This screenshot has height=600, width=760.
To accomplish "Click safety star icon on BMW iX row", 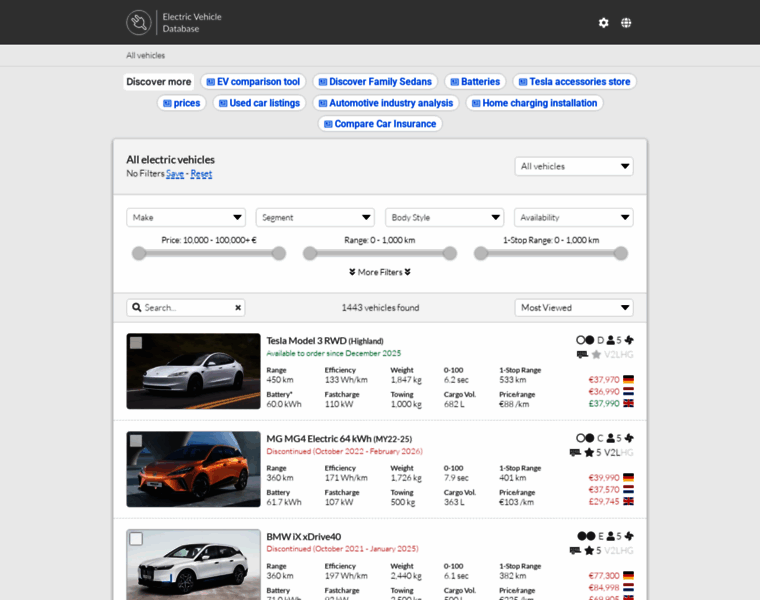I will tap(589, 551).
